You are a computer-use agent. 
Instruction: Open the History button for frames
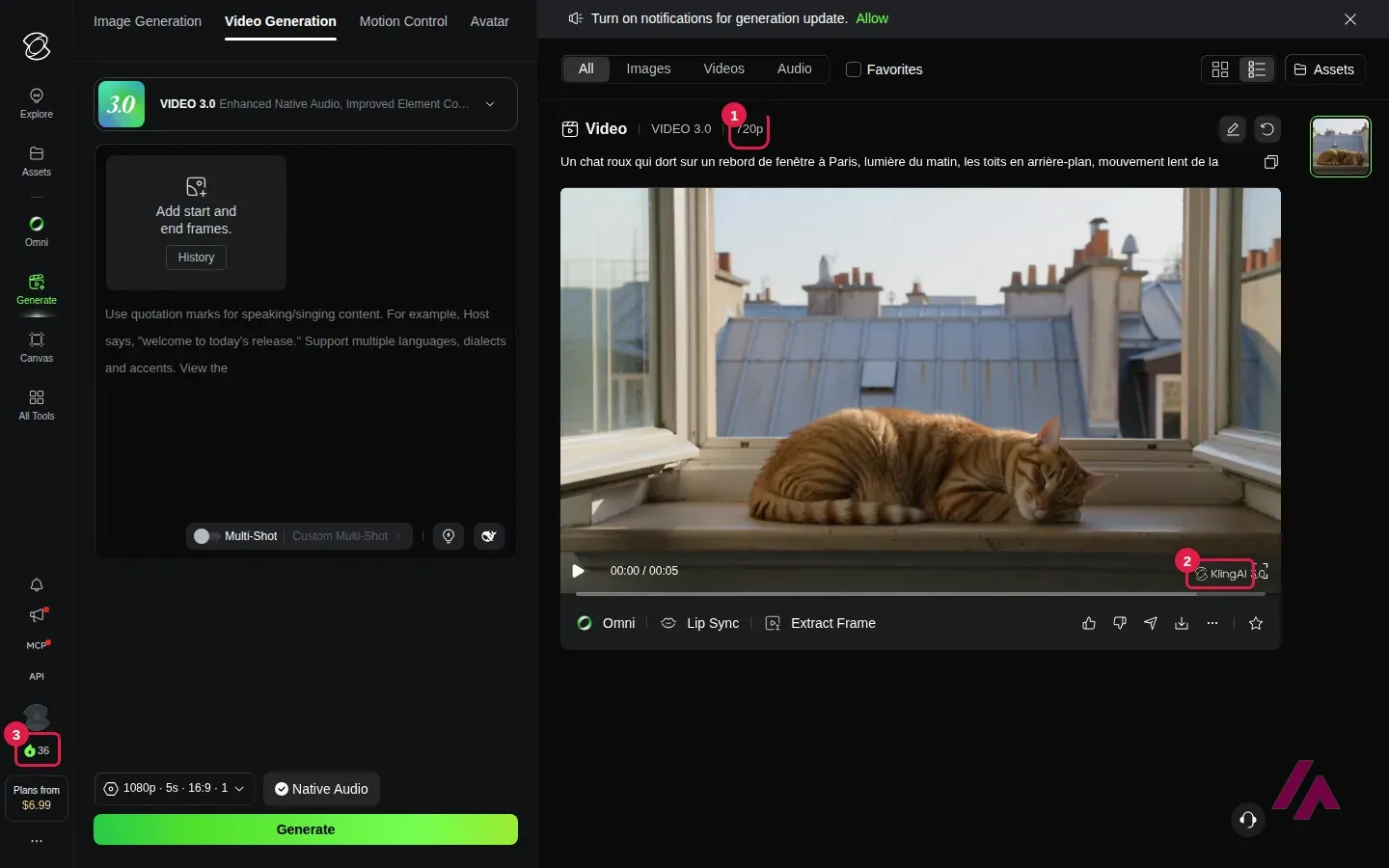pyautogui.click(x=196, y=258)
